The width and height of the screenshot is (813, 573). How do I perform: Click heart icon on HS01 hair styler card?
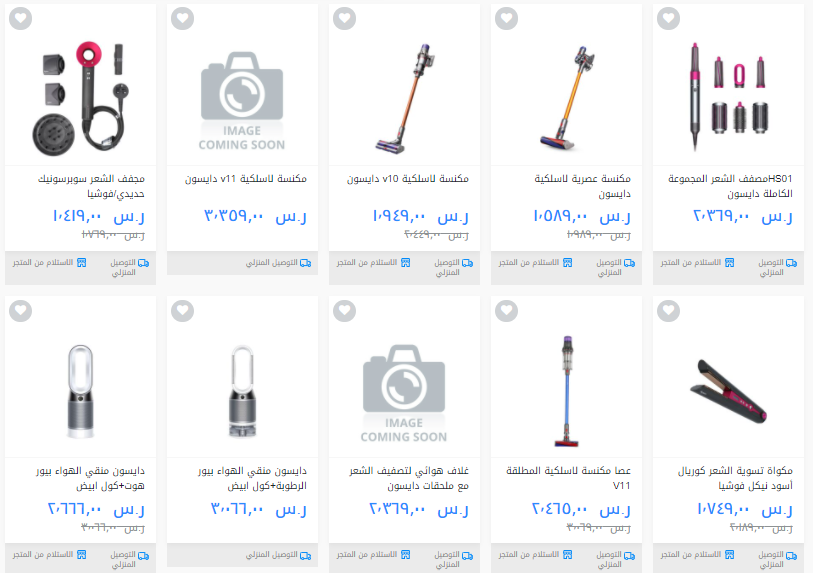point(668,19)
